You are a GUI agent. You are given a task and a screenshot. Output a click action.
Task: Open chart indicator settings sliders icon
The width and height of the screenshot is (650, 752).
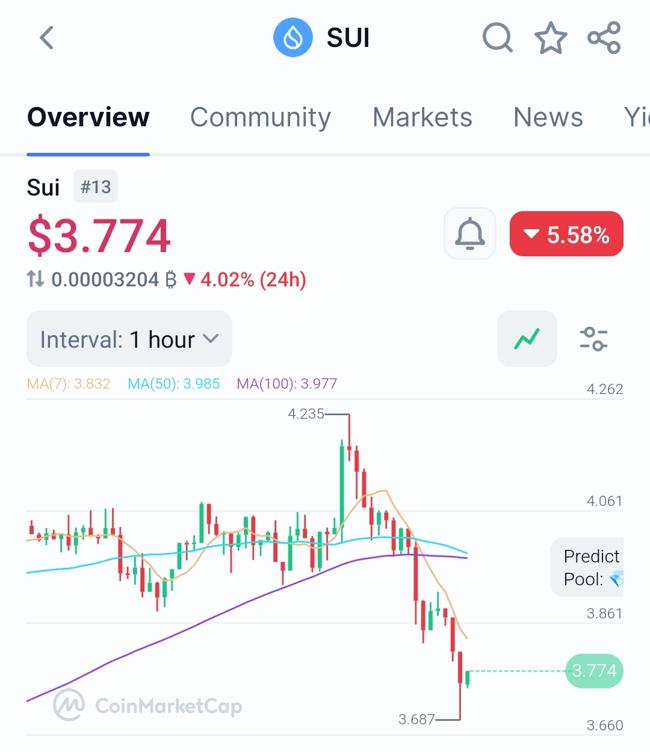click(x=594, y=339)
